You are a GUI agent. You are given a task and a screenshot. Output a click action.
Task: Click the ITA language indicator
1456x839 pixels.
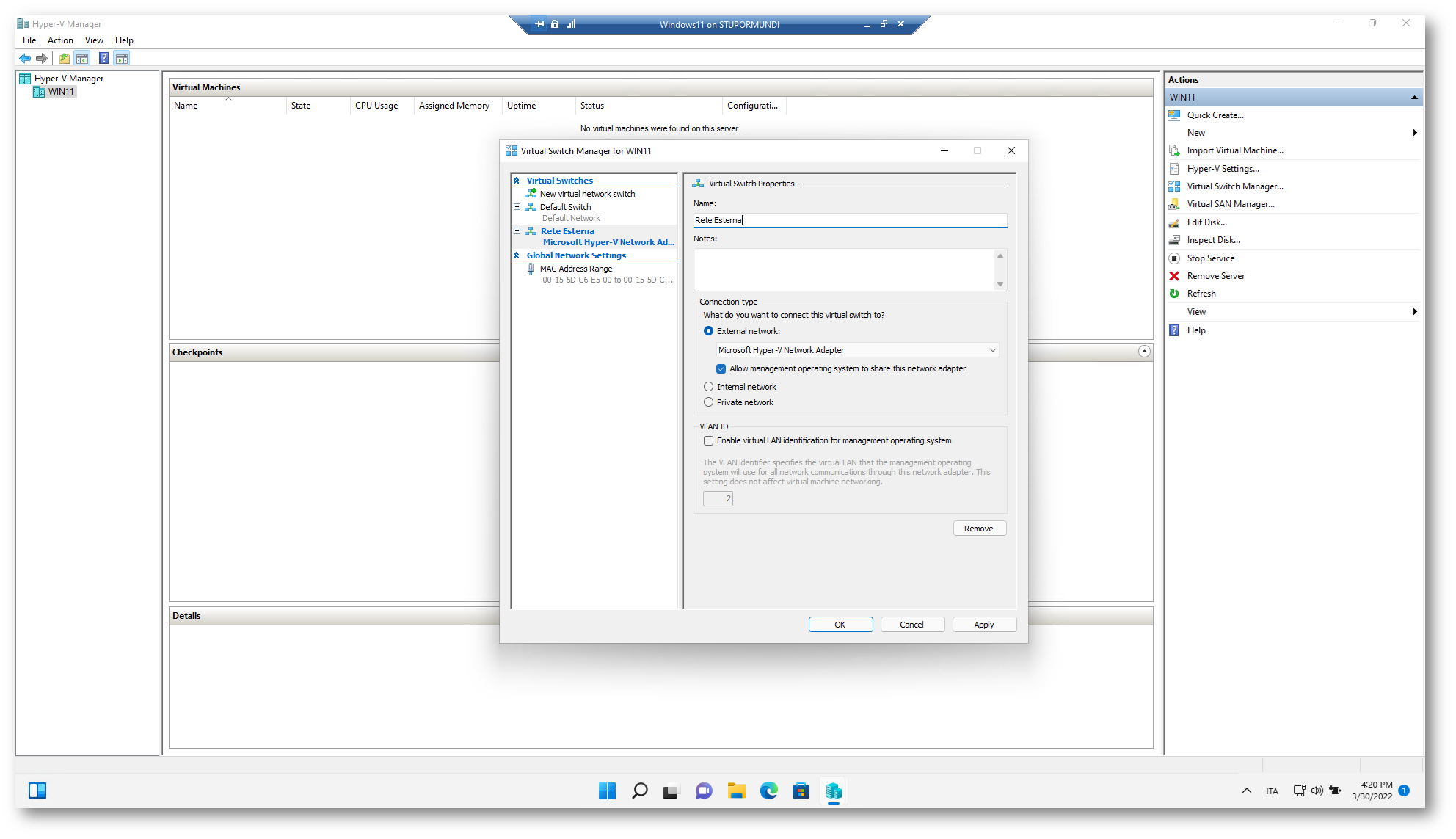tap(1272, 791)
